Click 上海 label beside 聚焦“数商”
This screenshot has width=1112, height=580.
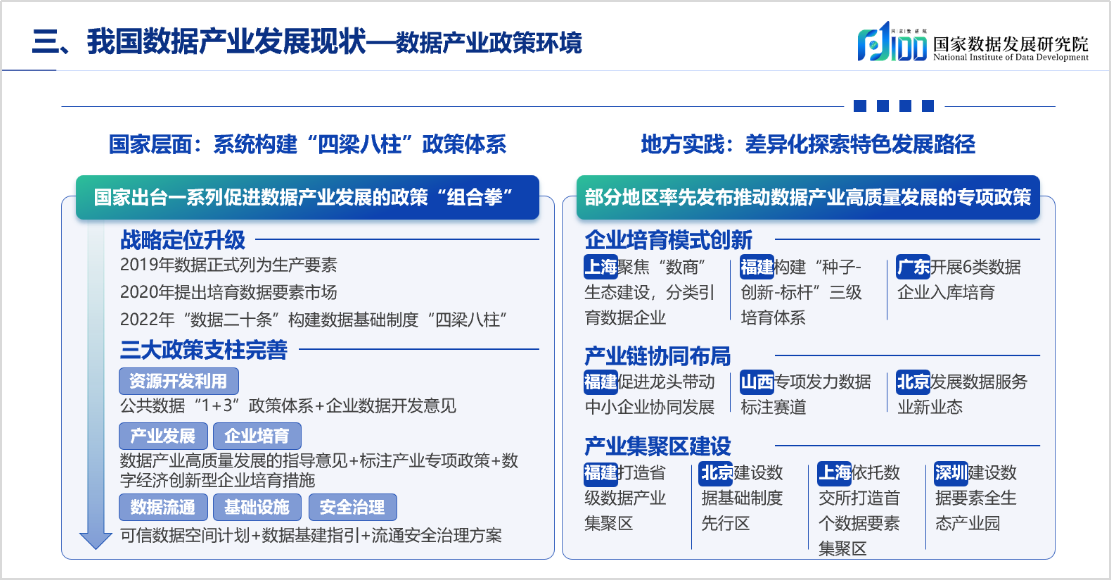point(601,267)
